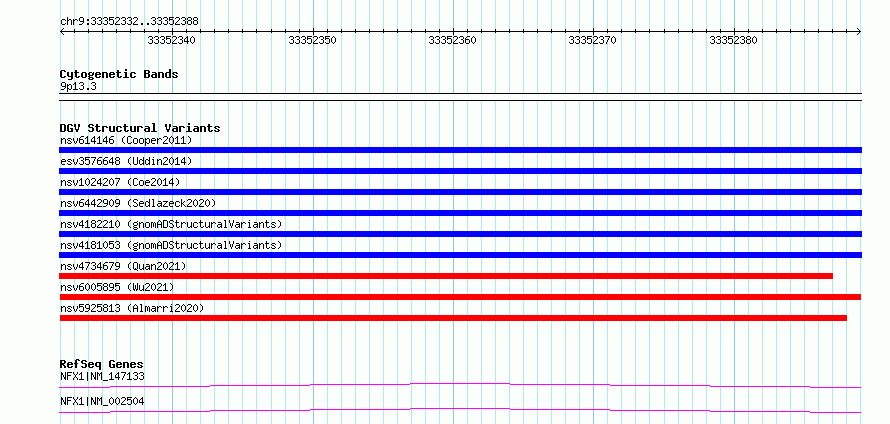Click ruler position 33352380

pos(733,40)
